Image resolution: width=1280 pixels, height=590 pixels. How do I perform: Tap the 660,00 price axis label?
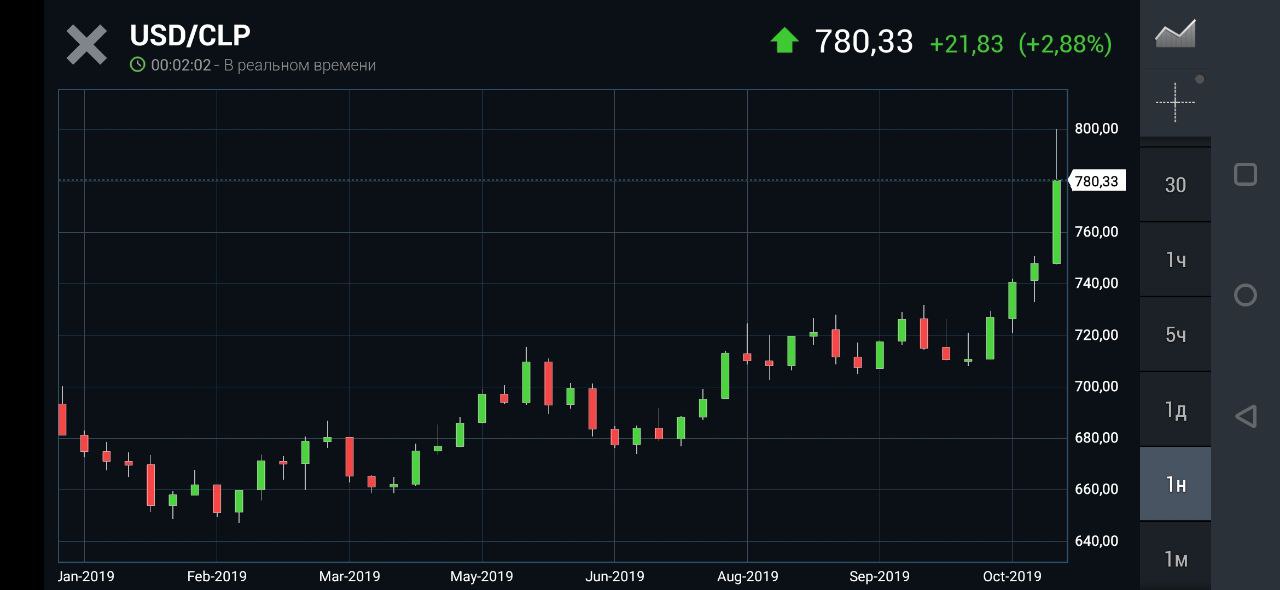1096,489
